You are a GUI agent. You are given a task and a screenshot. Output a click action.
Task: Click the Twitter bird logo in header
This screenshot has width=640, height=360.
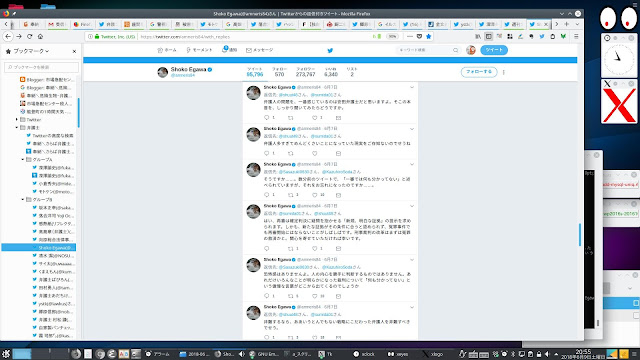(330, 50)
